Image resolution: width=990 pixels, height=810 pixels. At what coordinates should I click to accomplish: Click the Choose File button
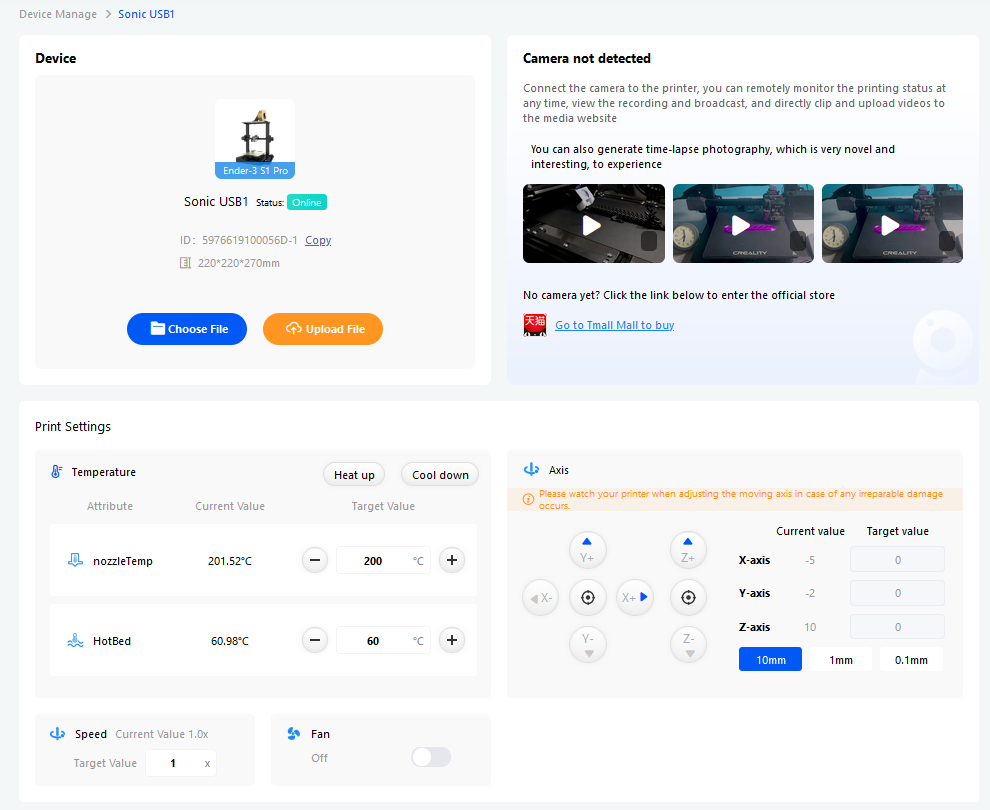[x=187, y=329]
